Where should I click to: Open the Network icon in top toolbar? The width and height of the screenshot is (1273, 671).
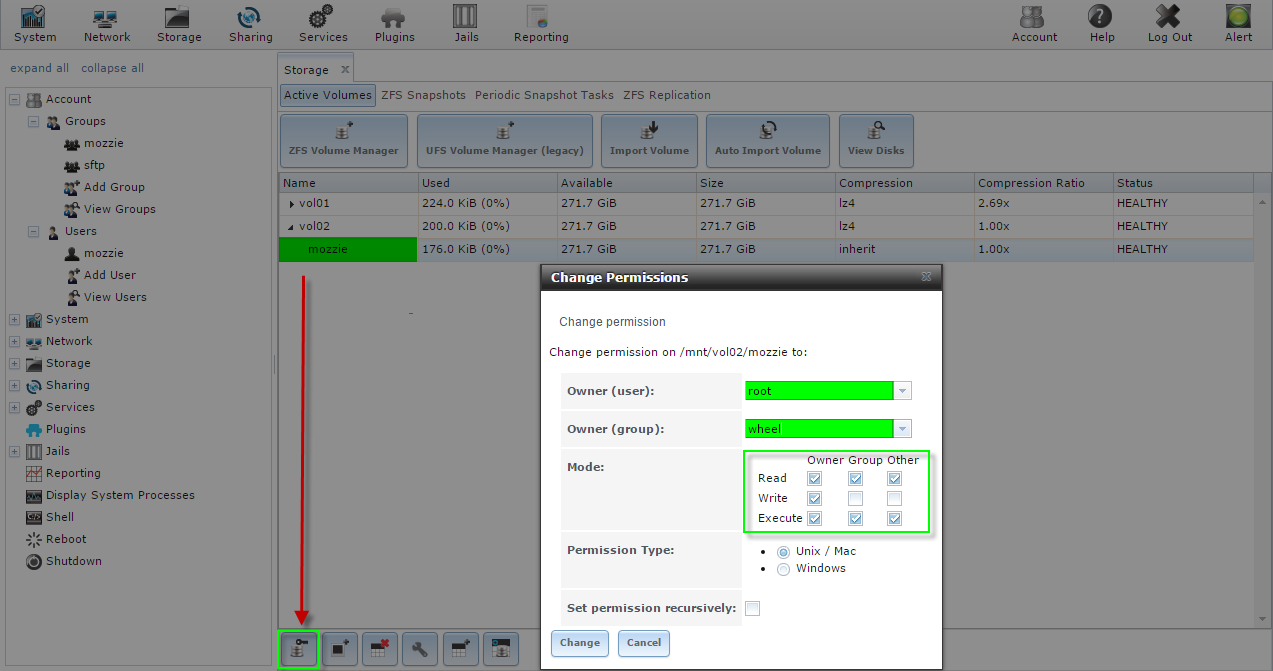tap(106, 23)
